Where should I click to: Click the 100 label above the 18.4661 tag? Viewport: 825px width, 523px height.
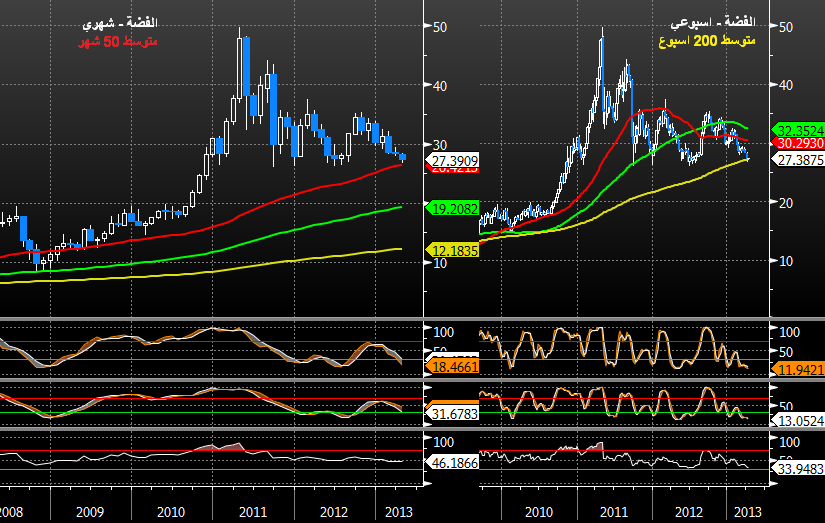pos(444,332)
